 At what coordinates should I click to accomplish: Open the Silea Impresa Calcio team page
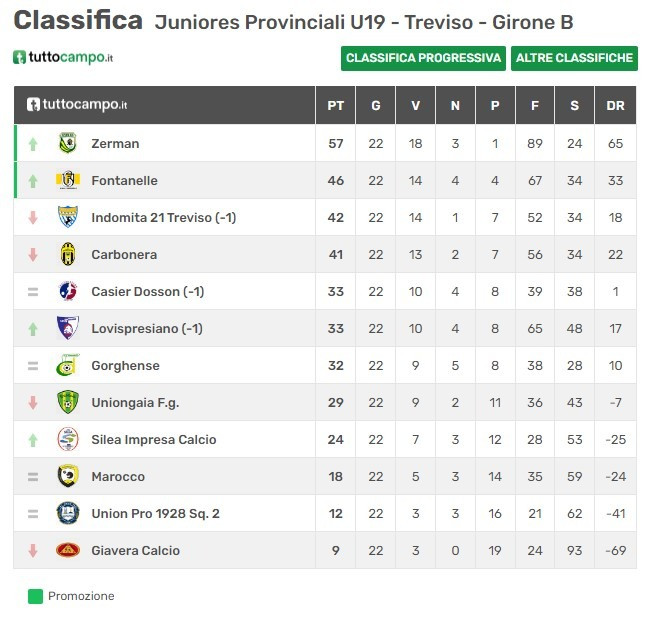(x=153, y=439)
